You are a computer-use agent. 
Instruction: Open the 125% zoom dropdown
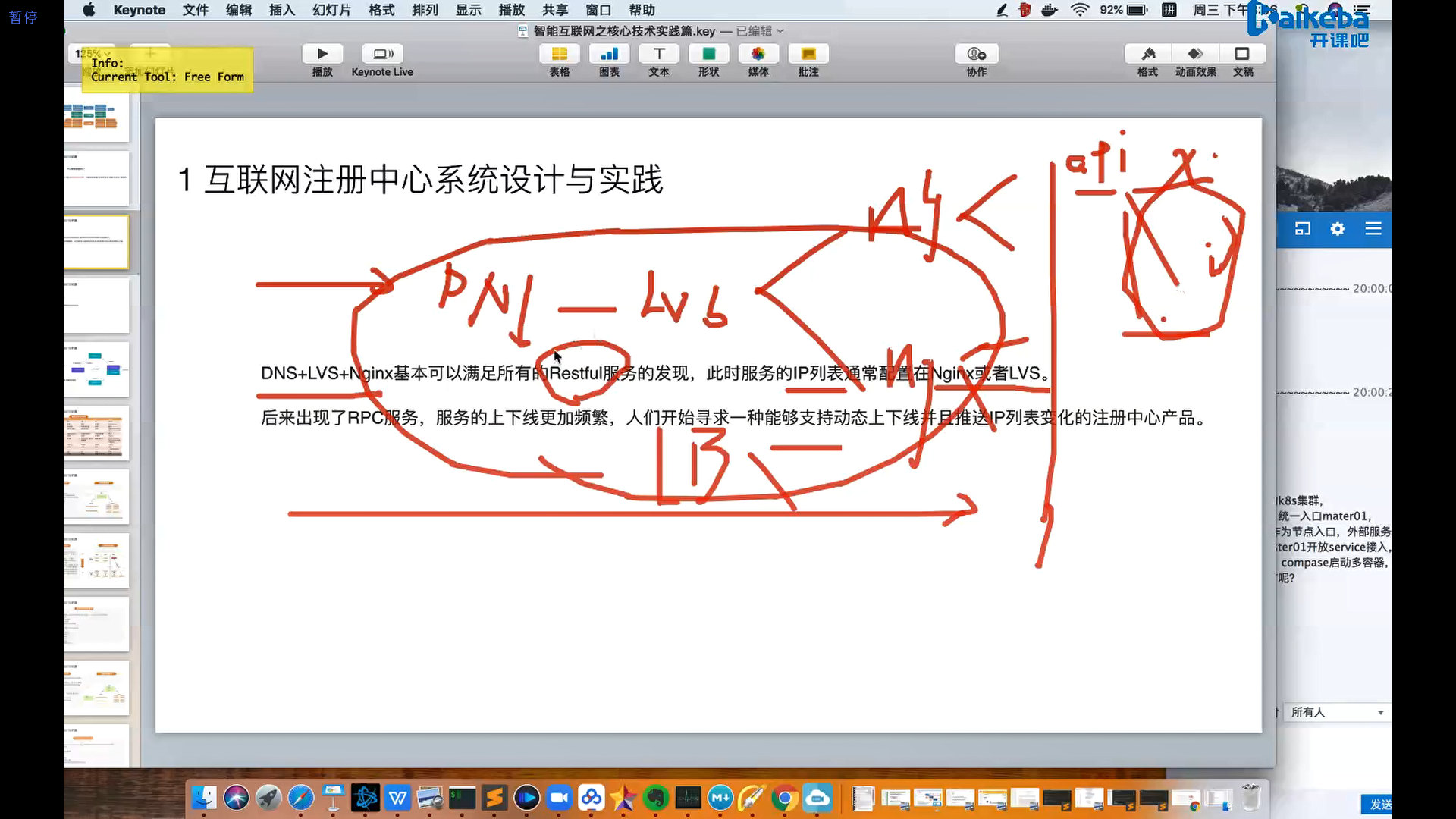(93, 54)
